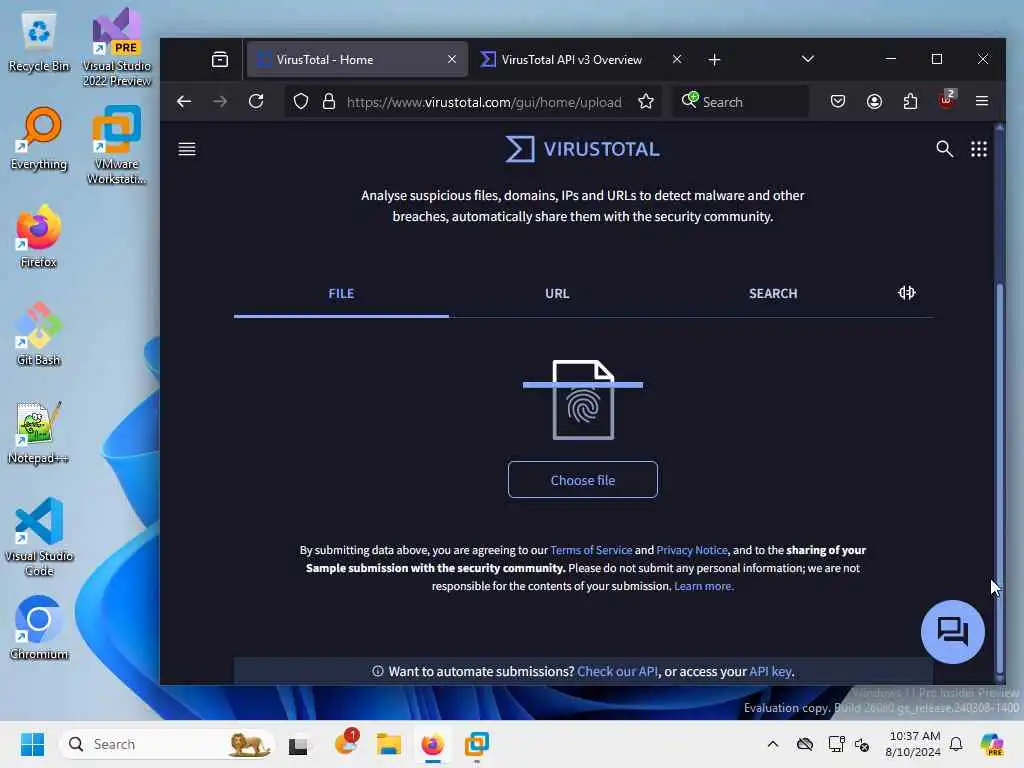Open the Firefox account icon
Image resolution: width=1024 pixels, height=768 pixels.
pos(874,101)
